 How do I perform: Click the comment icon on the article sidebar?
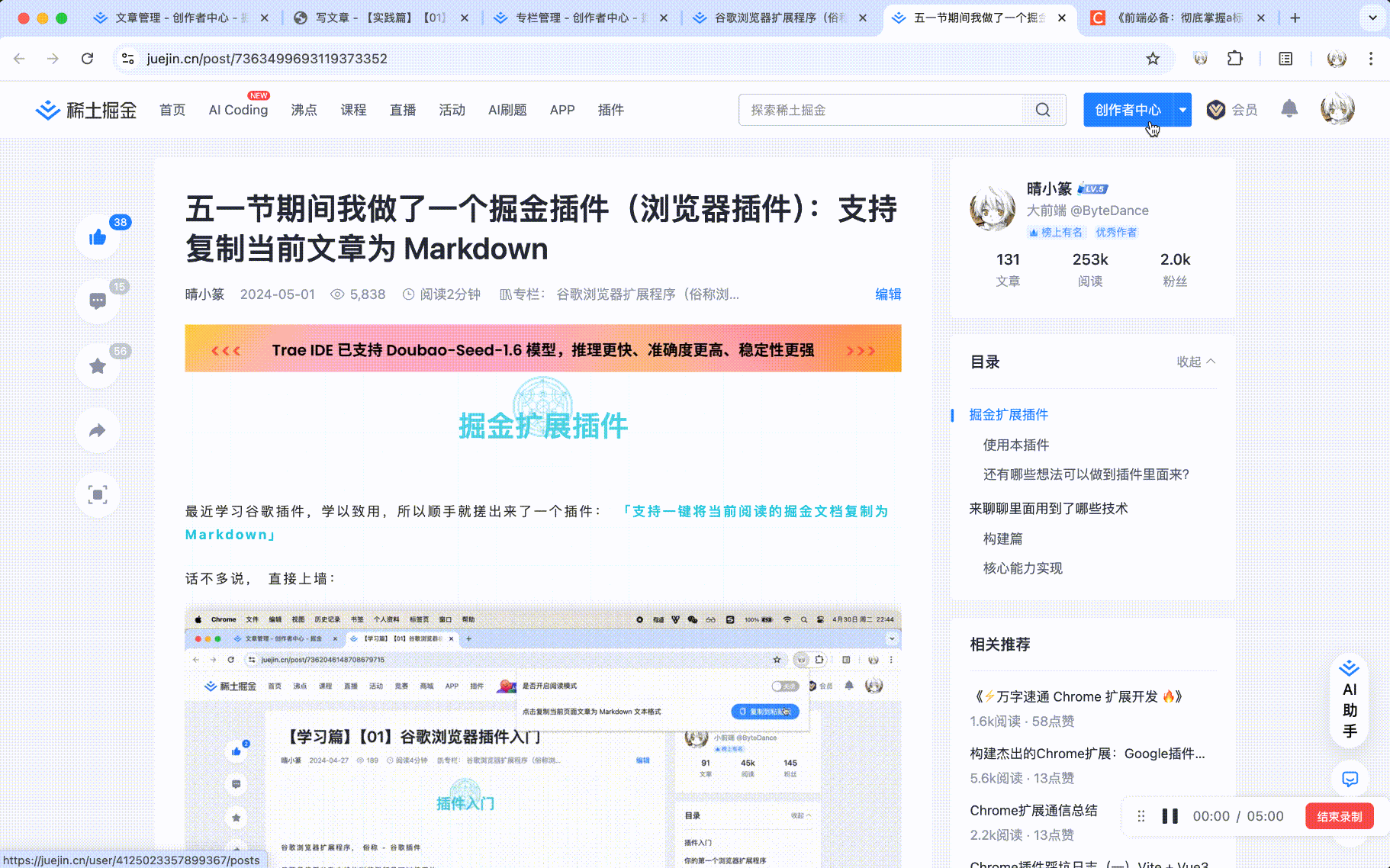pos(97,301)
